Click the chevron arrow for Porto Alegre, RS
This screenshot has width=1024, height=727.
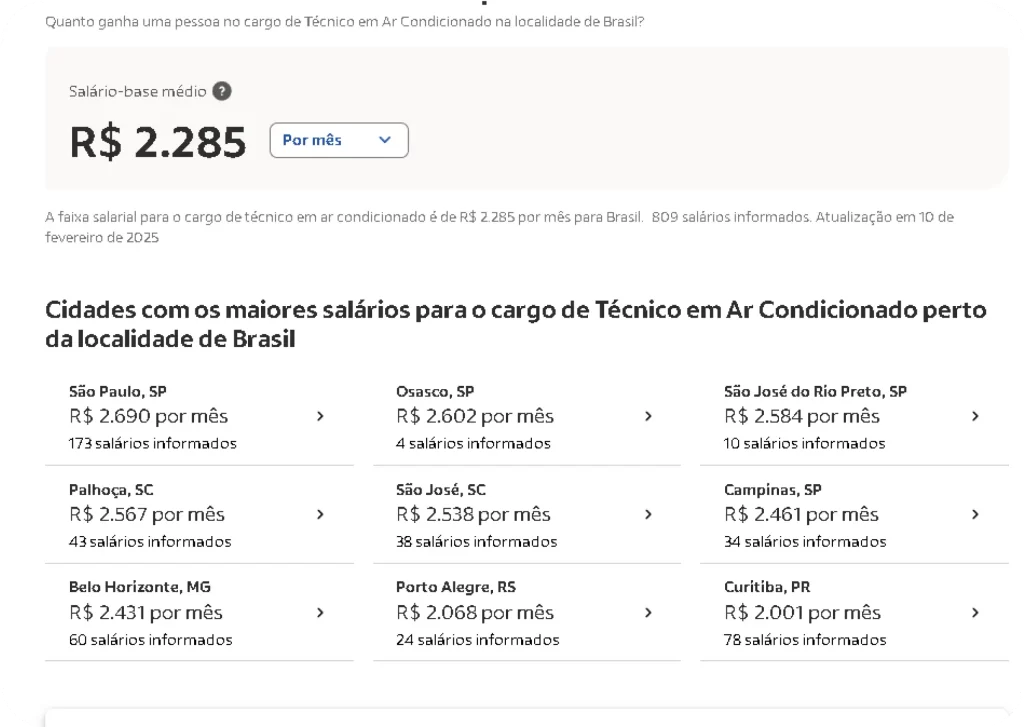pyautogui.click(x=648, y=612)
